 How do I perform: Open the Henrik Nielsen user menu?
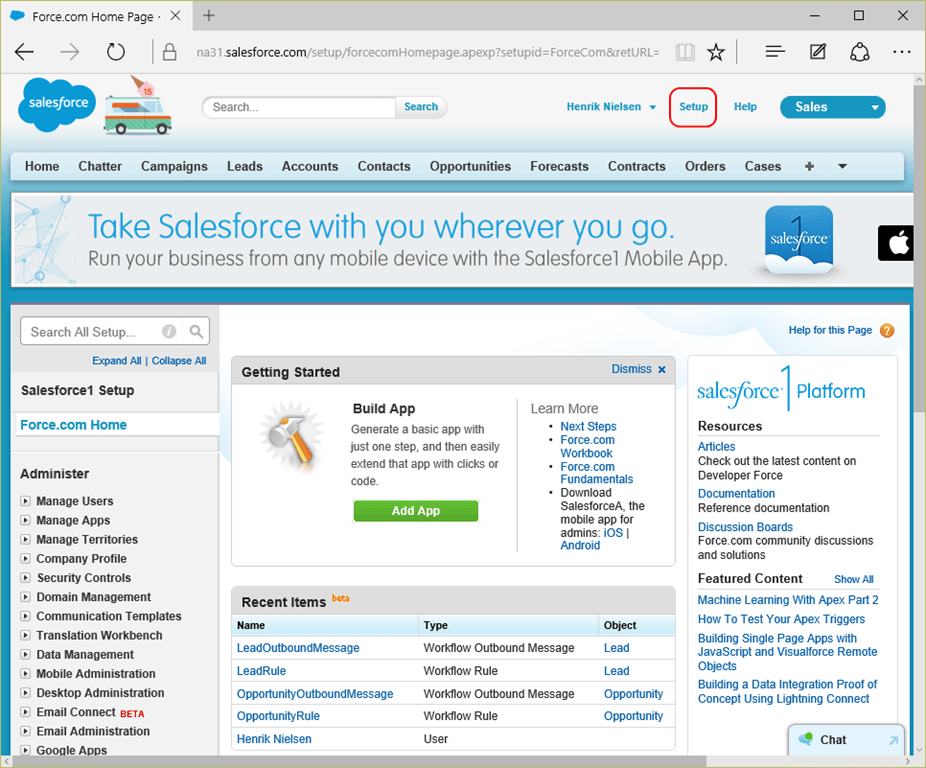click(x=611, y=107)
